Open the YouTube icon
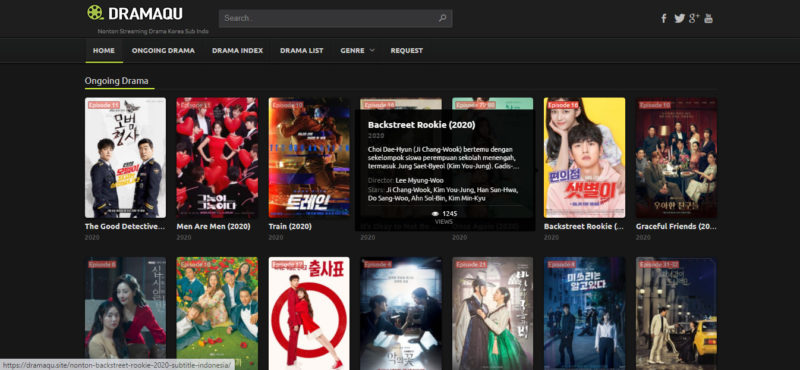This screenshot has width=800, height=370. [708, 18]
